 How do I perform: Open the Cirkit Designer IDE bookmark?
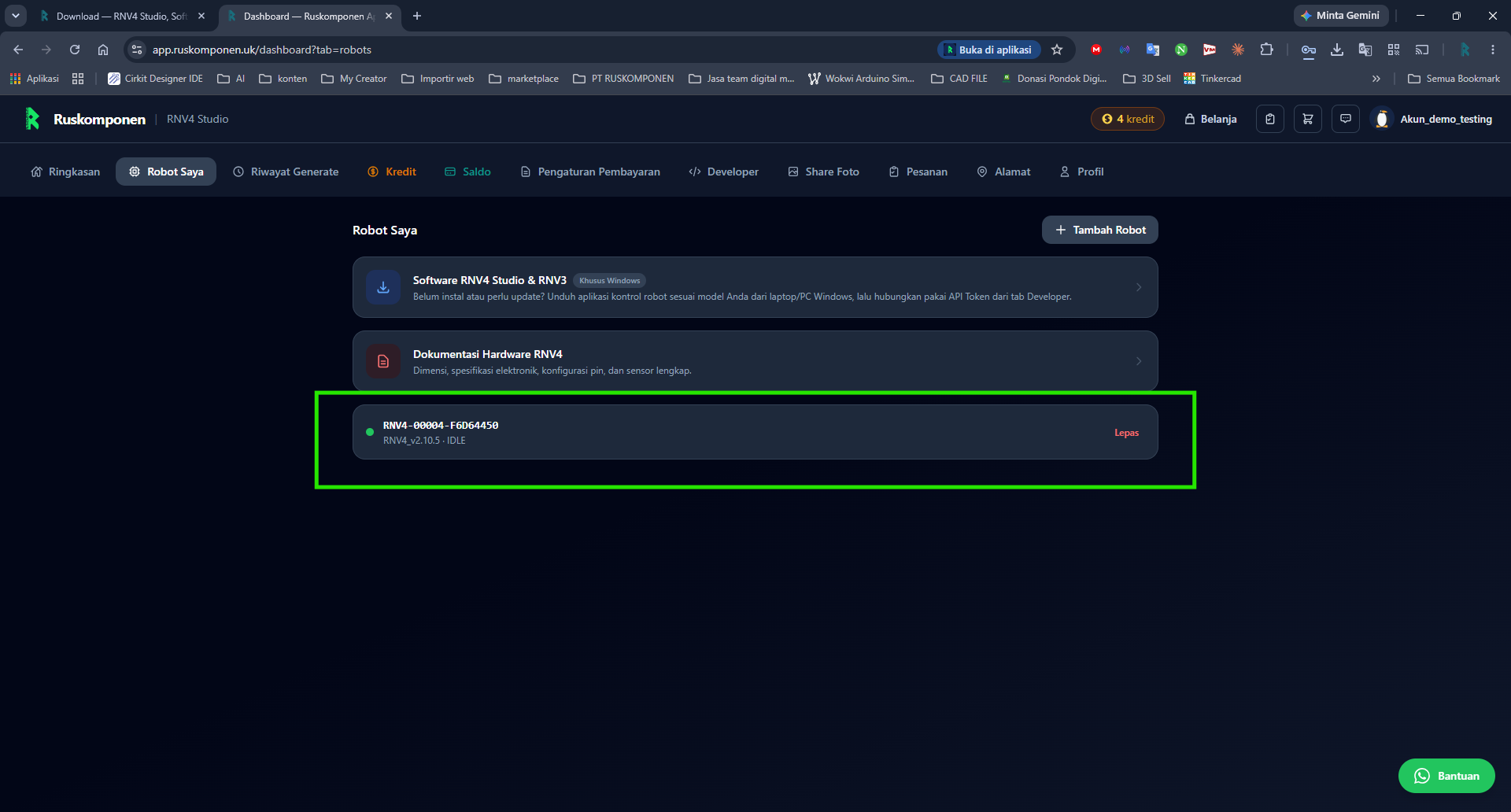(155, 79)
